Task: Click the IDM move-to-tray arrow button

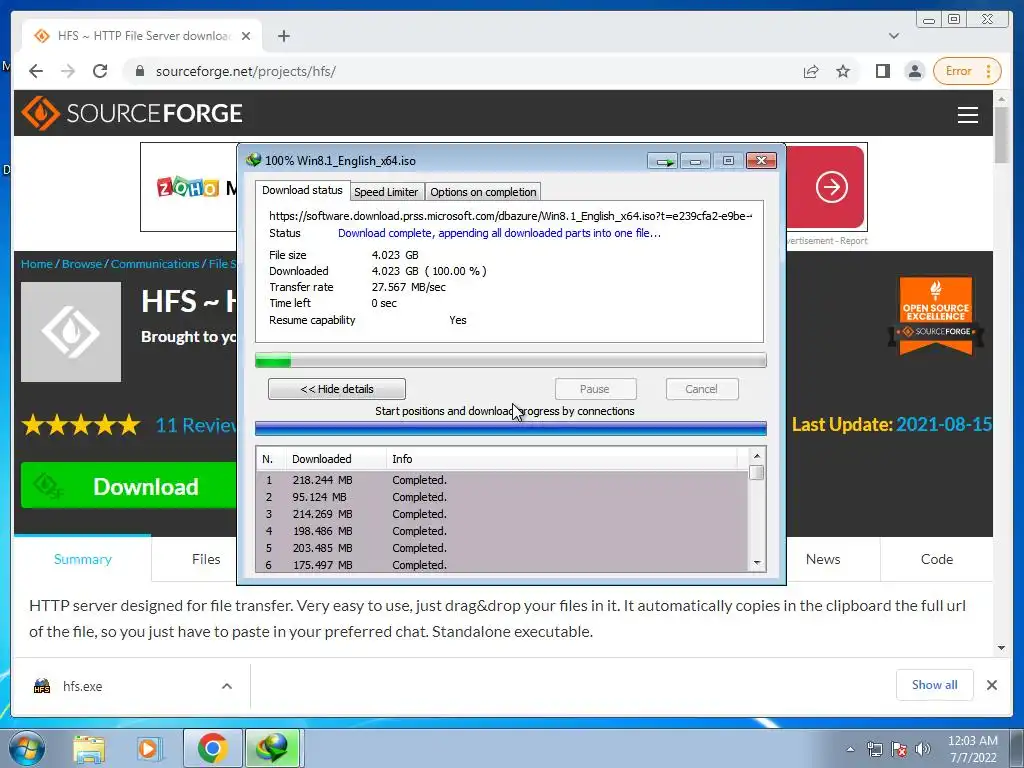Action: tap(664, 161)
